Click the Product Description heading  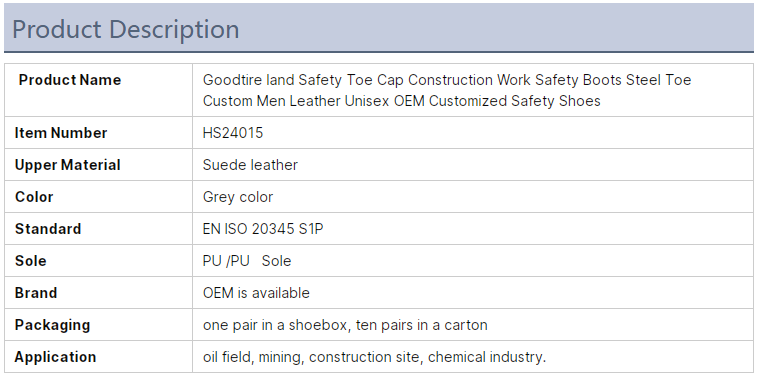(x=126, y=29)
